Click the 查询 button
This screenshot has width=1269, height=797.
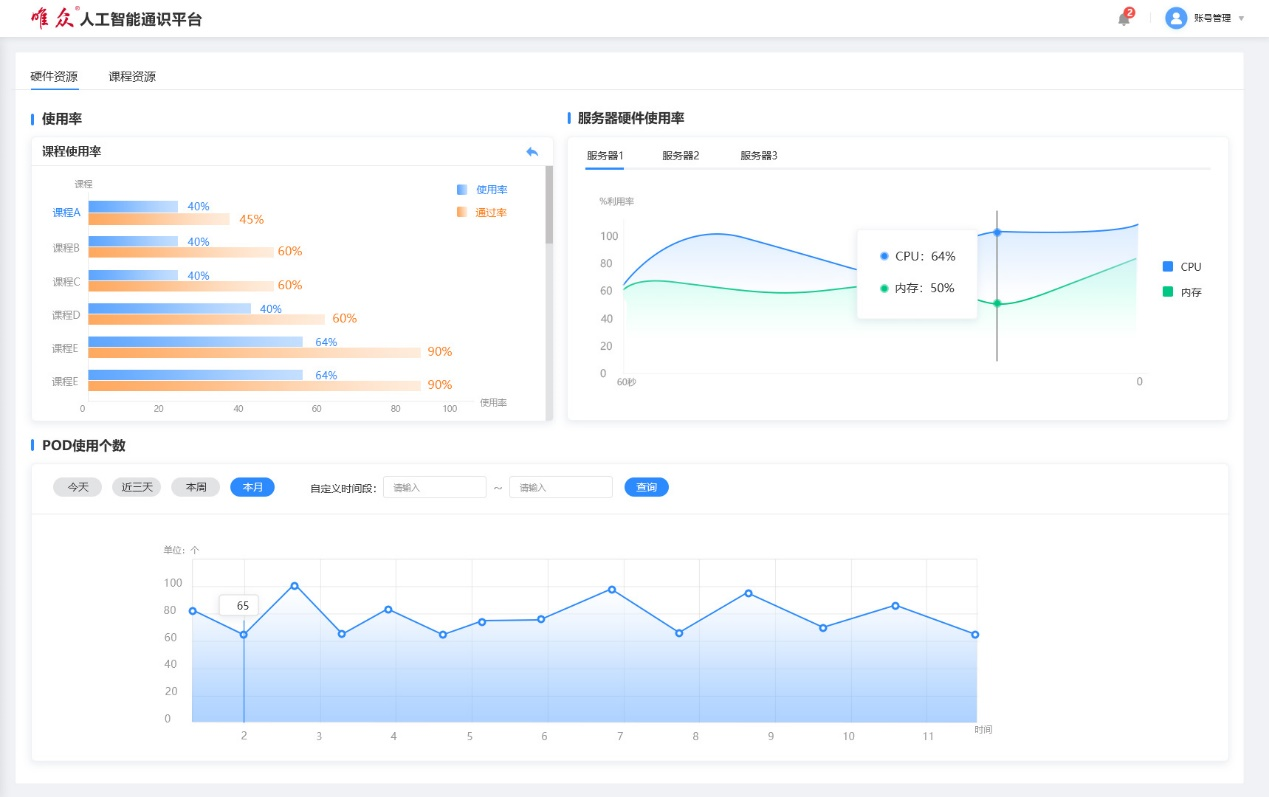tap(646, 487)
